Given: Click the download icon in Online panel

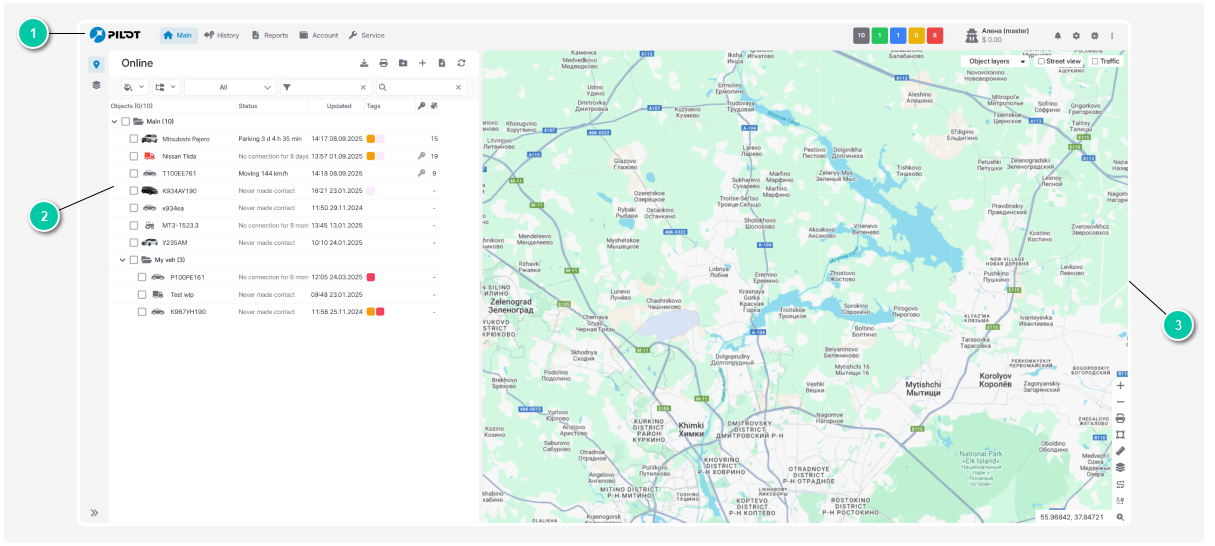Looking at the screenshot, I should [x=364, y=63].
